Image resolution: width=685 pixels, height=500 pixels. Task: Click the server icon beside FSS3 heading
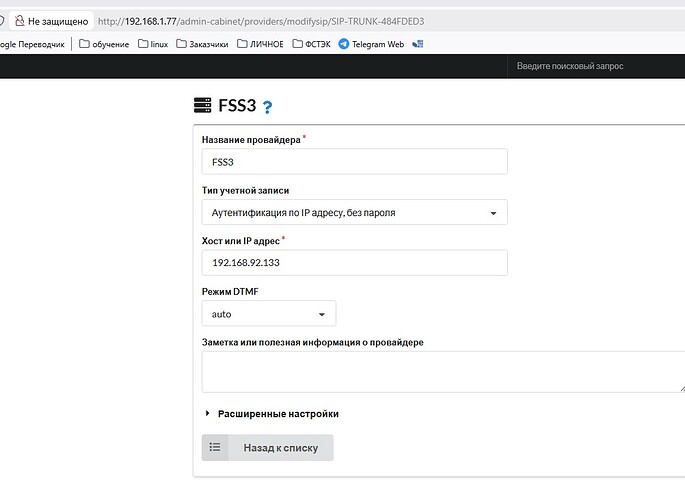point(202,105)
